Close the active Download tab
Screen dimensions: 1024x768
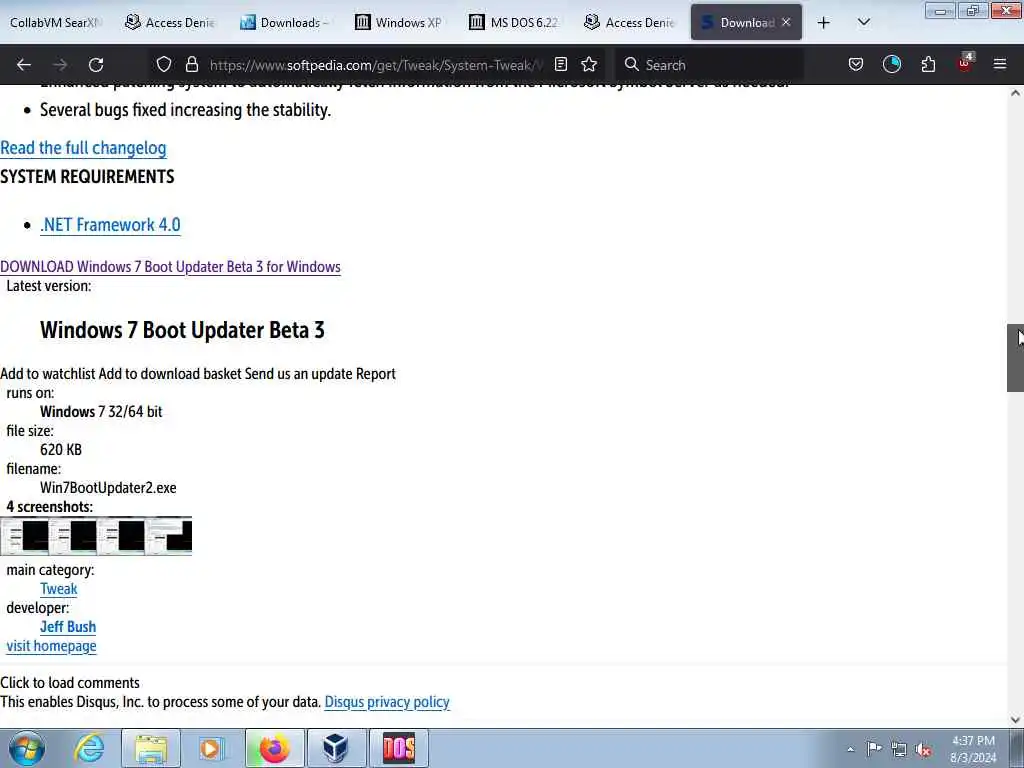point(786,23)
